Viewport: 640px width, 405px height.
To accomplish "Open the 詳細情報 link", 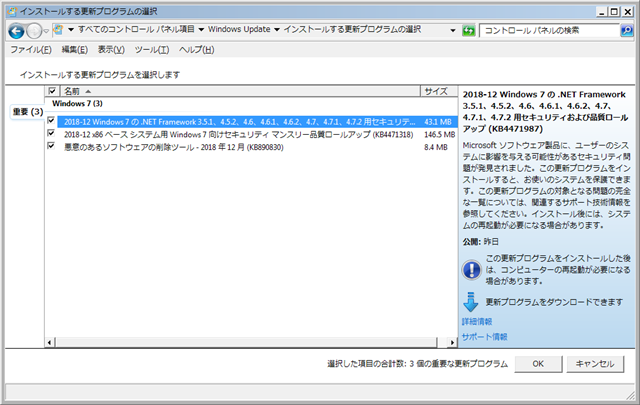I will 477,322.
